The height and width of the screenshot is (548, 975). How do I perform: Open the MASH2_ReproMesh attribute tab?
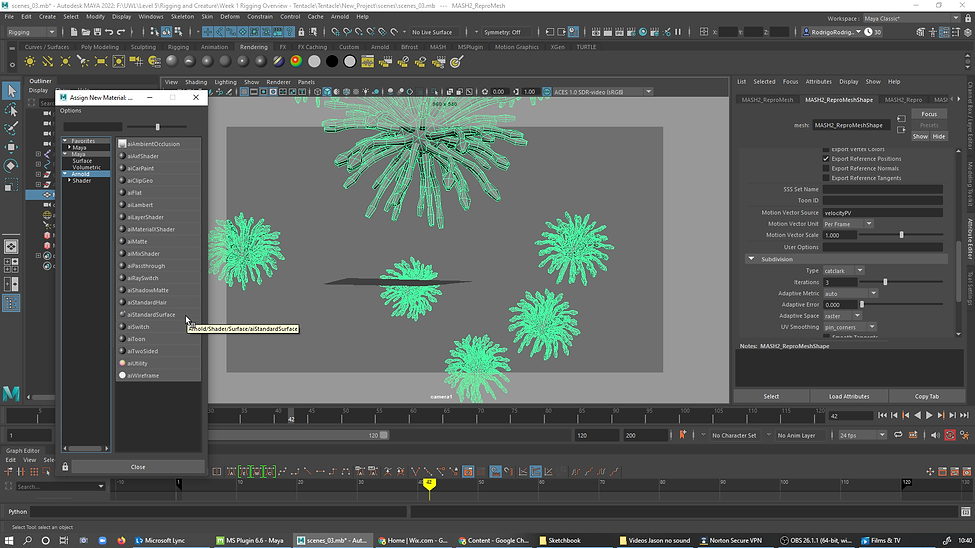pos(767,100)
